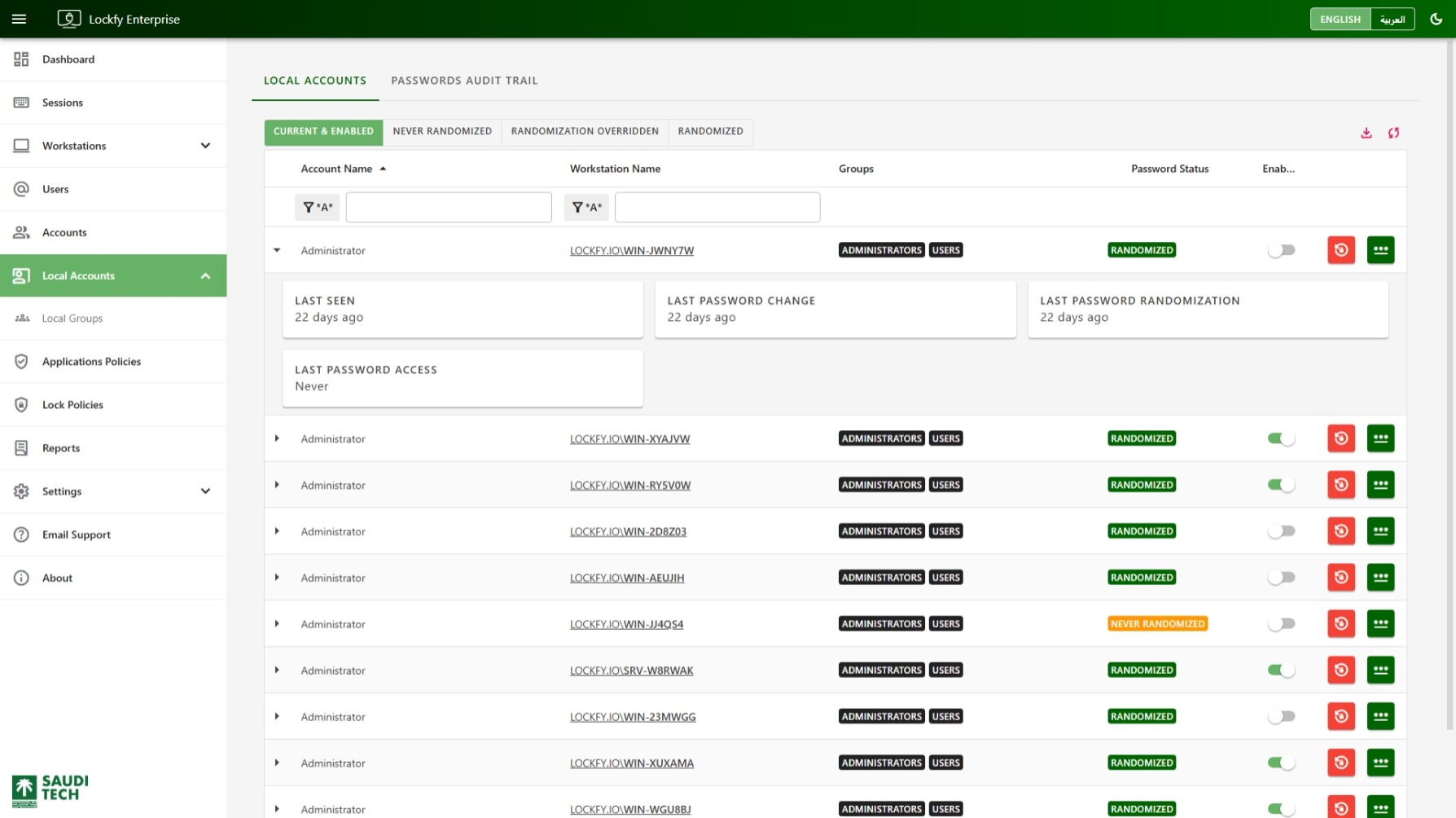Switch to the Passwords Audit Trail tab
Image resolution: width=1456 pixels, height=818 pixels.
(464, 81)
